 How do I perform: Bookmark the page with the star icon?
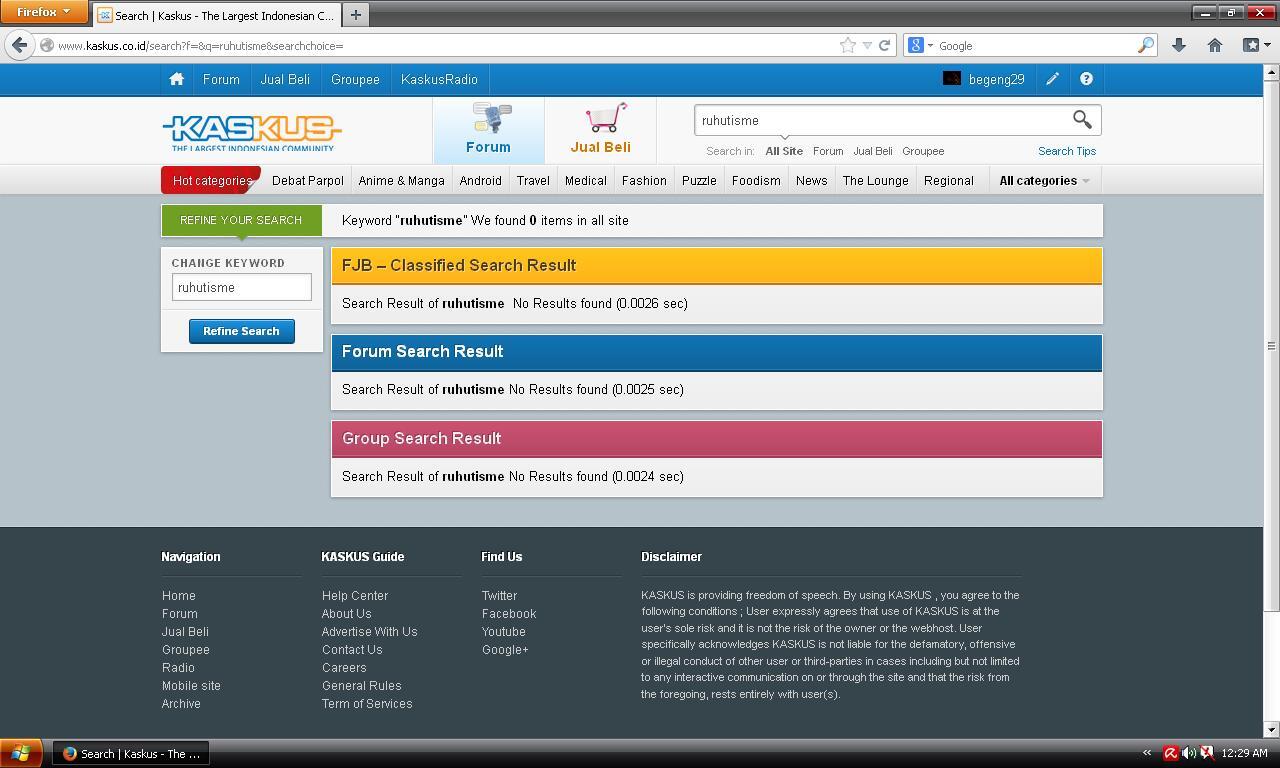pos(847,45)
